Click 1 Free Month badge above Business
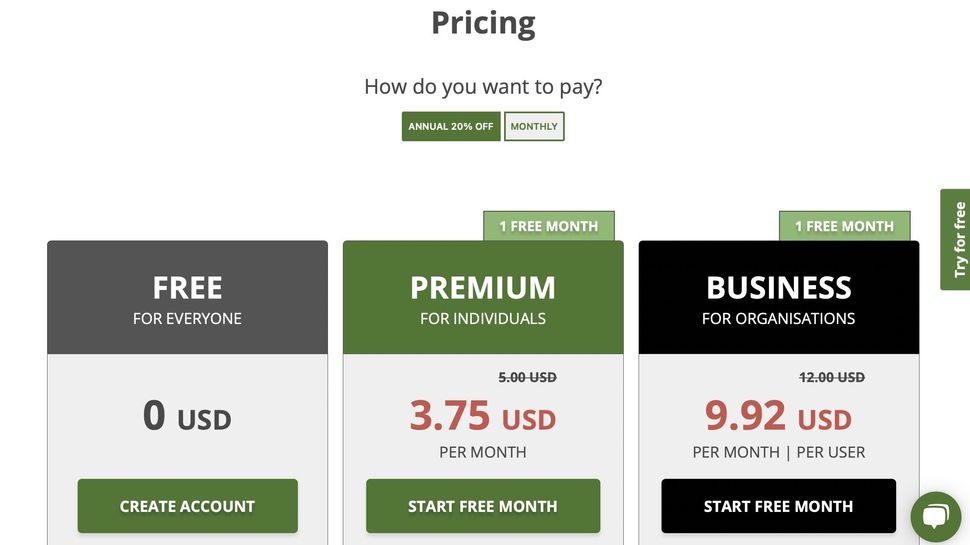This screenshot has height=545, width=970. pyautogui.click(x=845, y=226)
